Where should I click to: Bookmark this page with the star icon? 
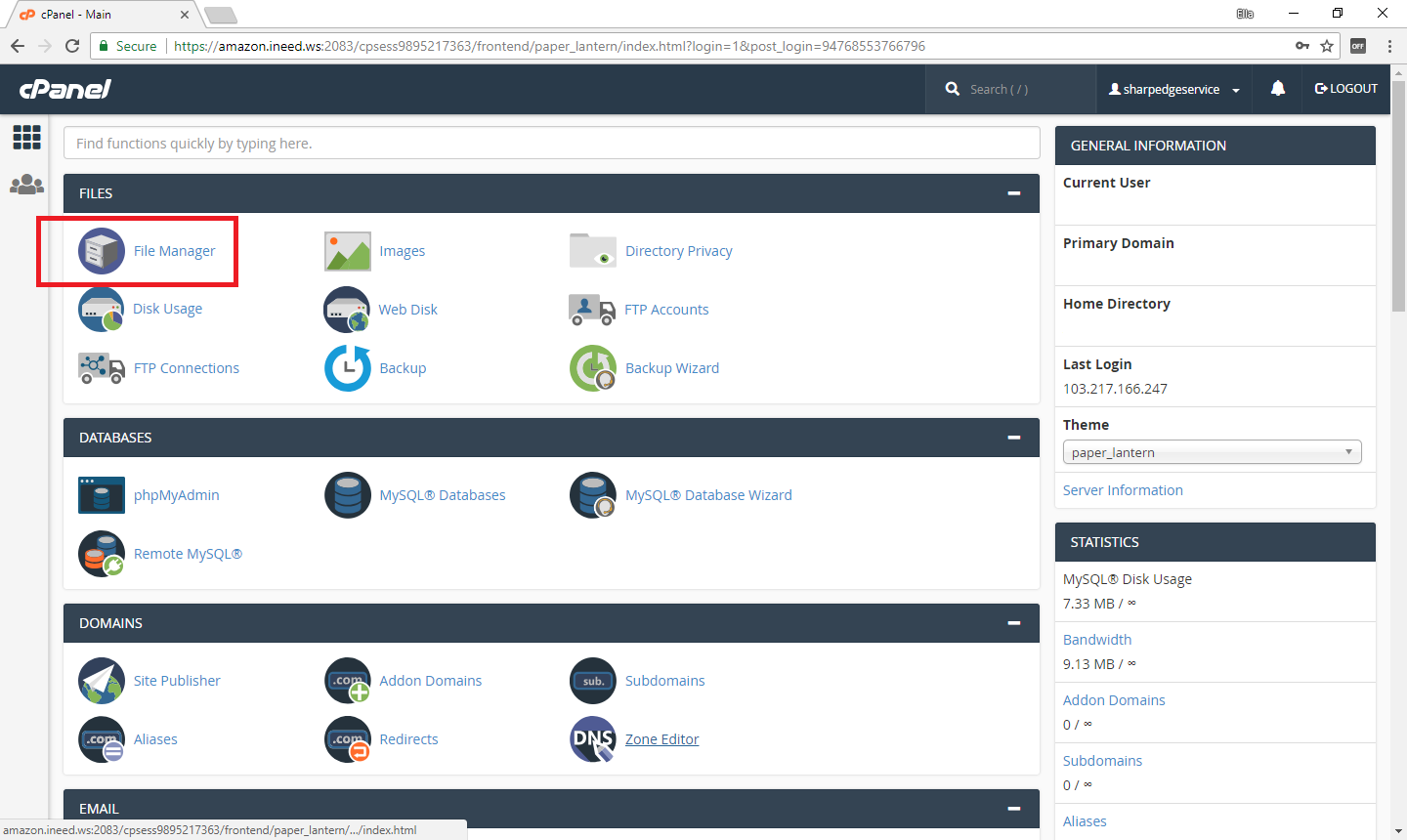[1327, 46]
